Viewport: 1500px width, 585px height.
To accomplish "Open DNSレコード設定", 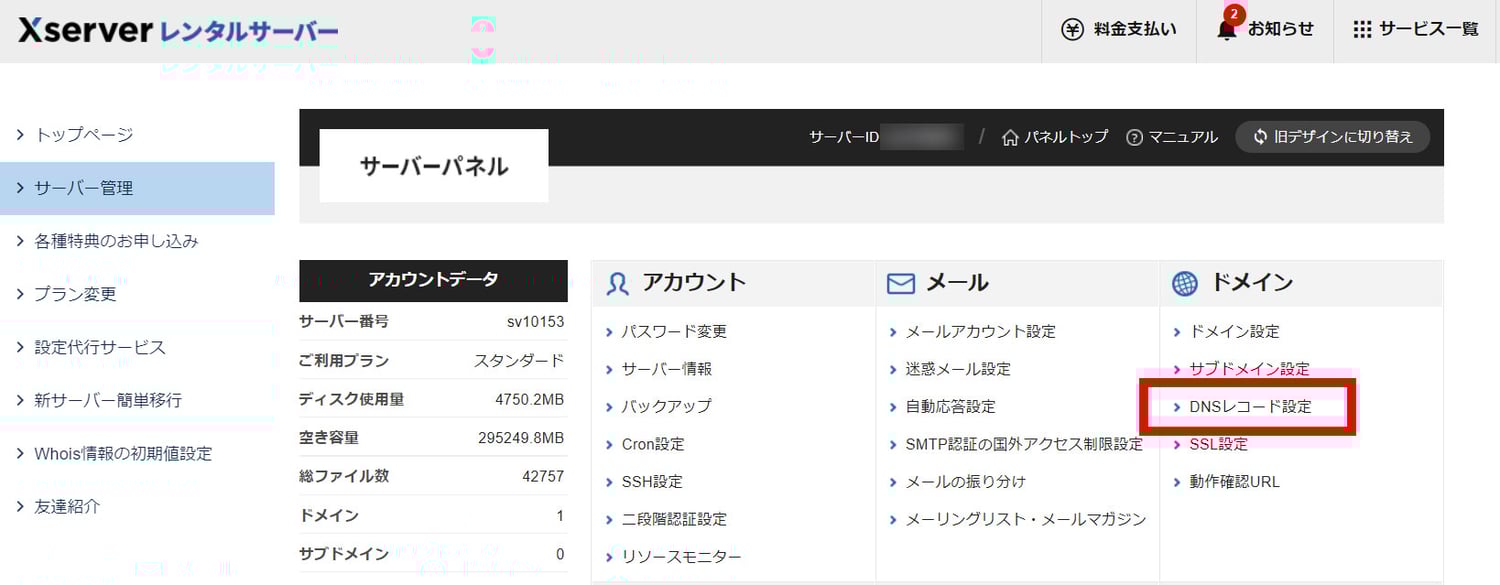I will click(x=1249, y=406).
